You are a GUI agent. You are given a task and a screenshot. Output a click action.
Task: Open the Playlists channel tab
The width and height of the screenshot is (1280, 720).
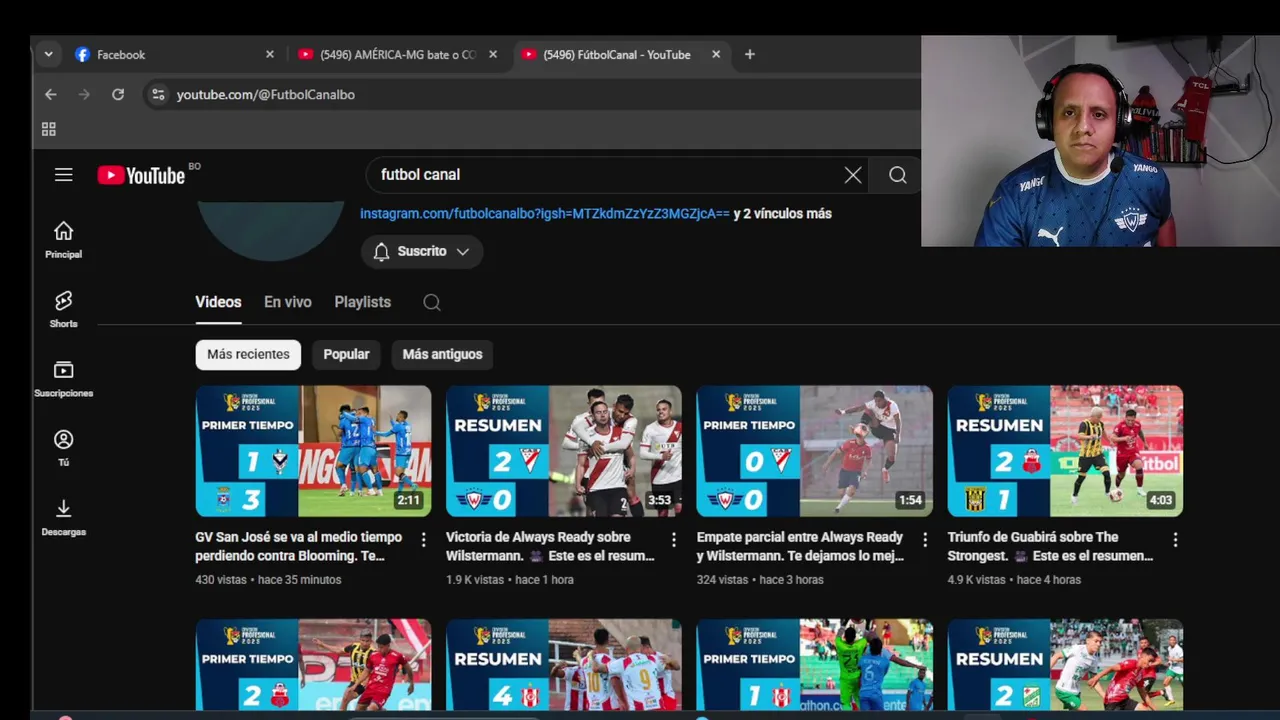click(x=362, y=302)
